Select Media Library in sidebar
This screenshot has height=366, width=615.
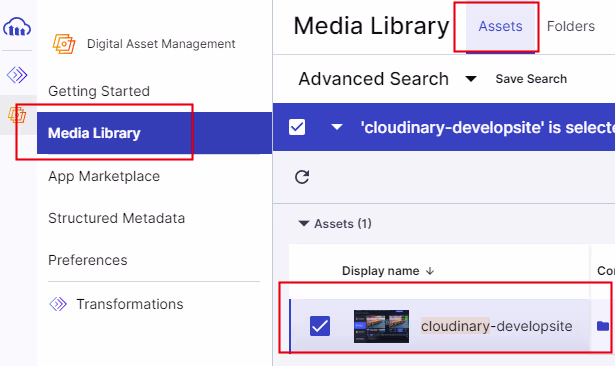154,133
